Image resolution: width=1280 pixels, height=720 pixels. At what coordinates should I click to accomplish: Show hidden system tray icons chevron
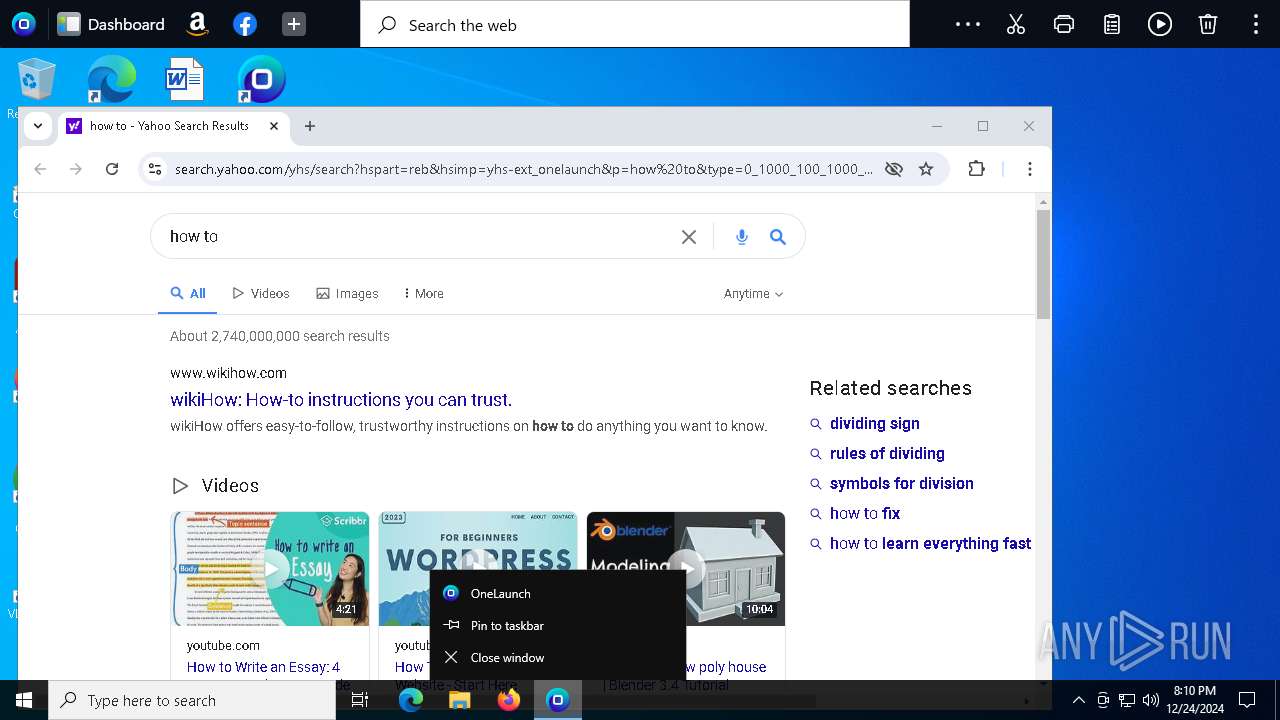(x=1078, y=700)
